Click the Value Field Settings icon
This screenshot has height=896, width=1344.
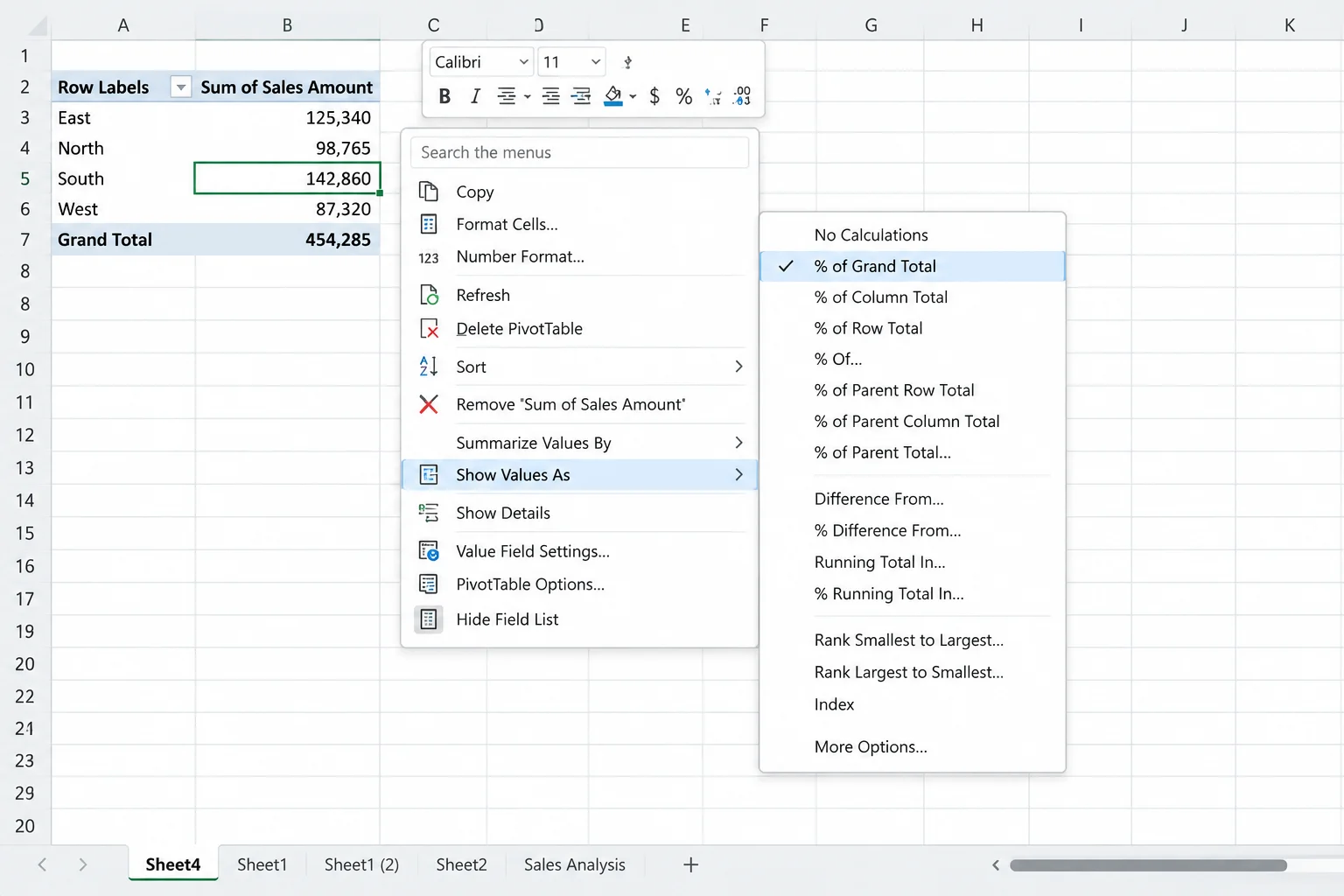click(429, 551)
